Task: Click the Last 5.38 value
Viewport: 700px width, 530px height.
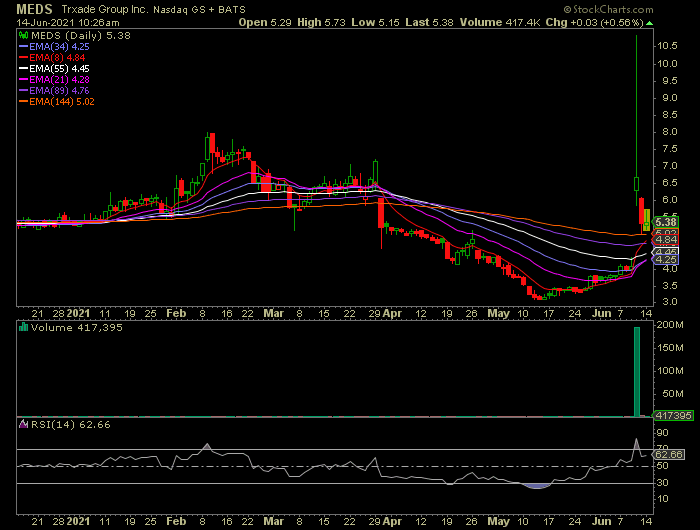Action: click(429, 22)
